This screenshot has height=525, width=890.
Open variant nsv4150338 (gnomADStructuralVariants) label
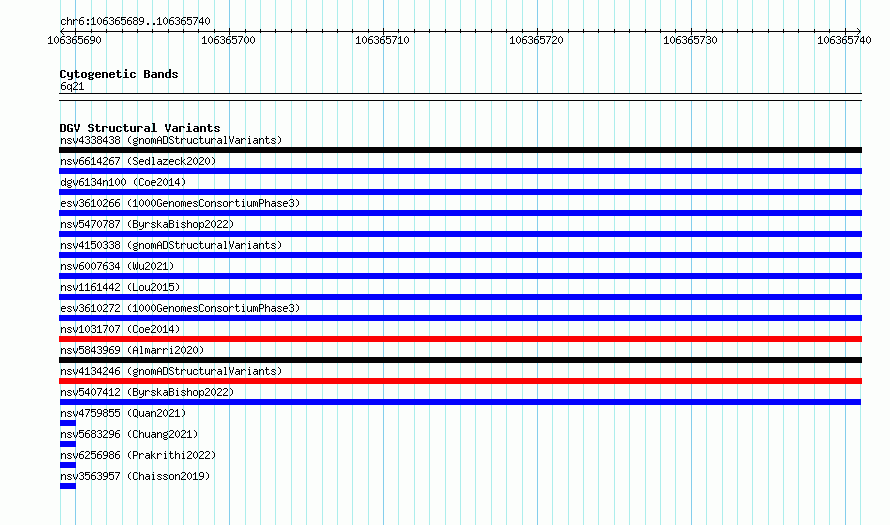[171, 245]
